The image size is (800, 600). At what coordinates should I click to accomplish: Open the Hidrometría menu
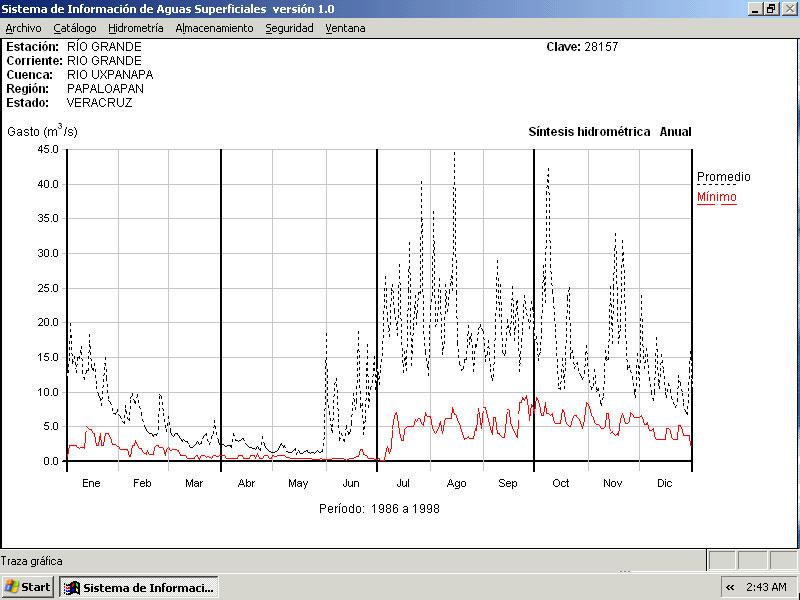tap(135, 28)
